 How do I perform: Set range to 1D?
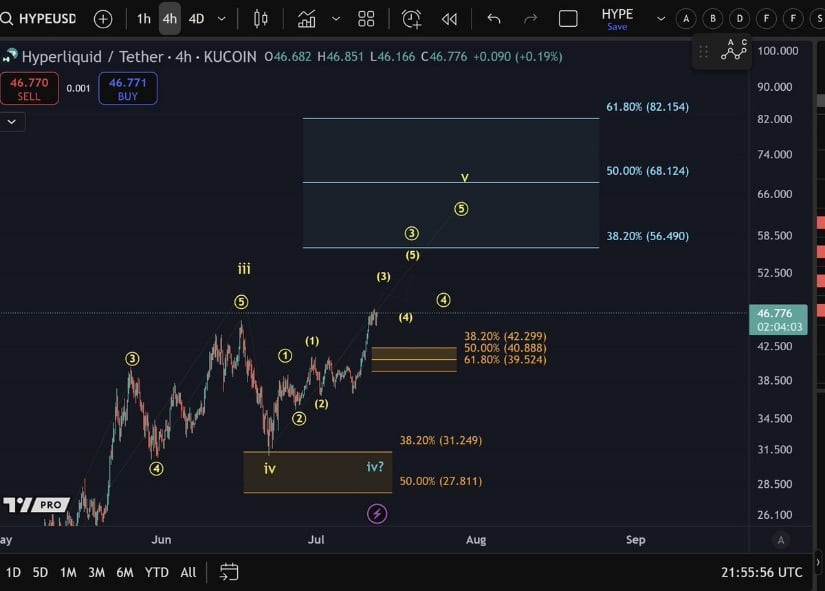click(x=13, y=572)
